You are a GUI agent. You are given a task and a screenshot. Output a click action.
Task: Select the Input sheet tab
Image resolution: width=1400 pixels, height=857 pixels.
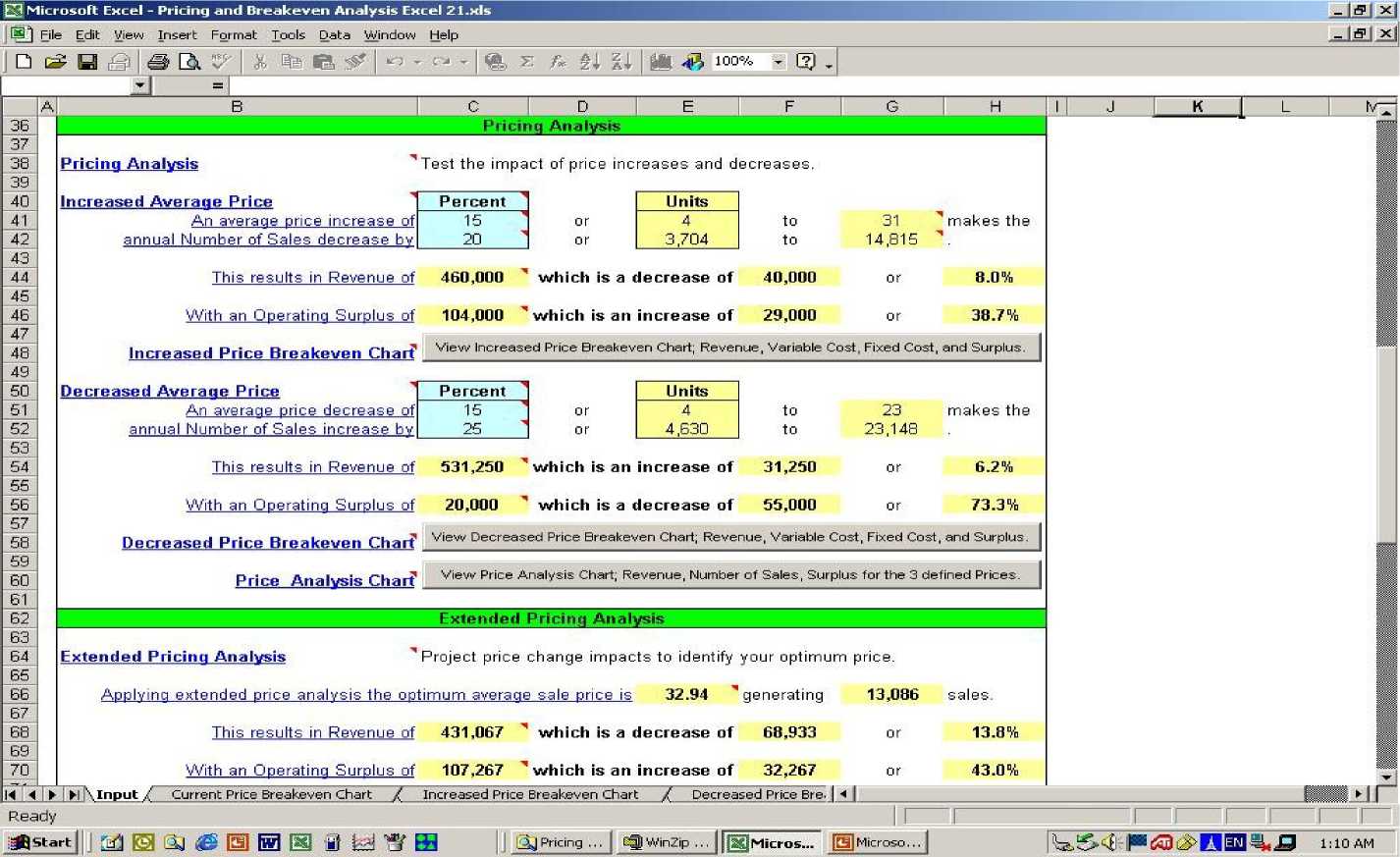117,794
